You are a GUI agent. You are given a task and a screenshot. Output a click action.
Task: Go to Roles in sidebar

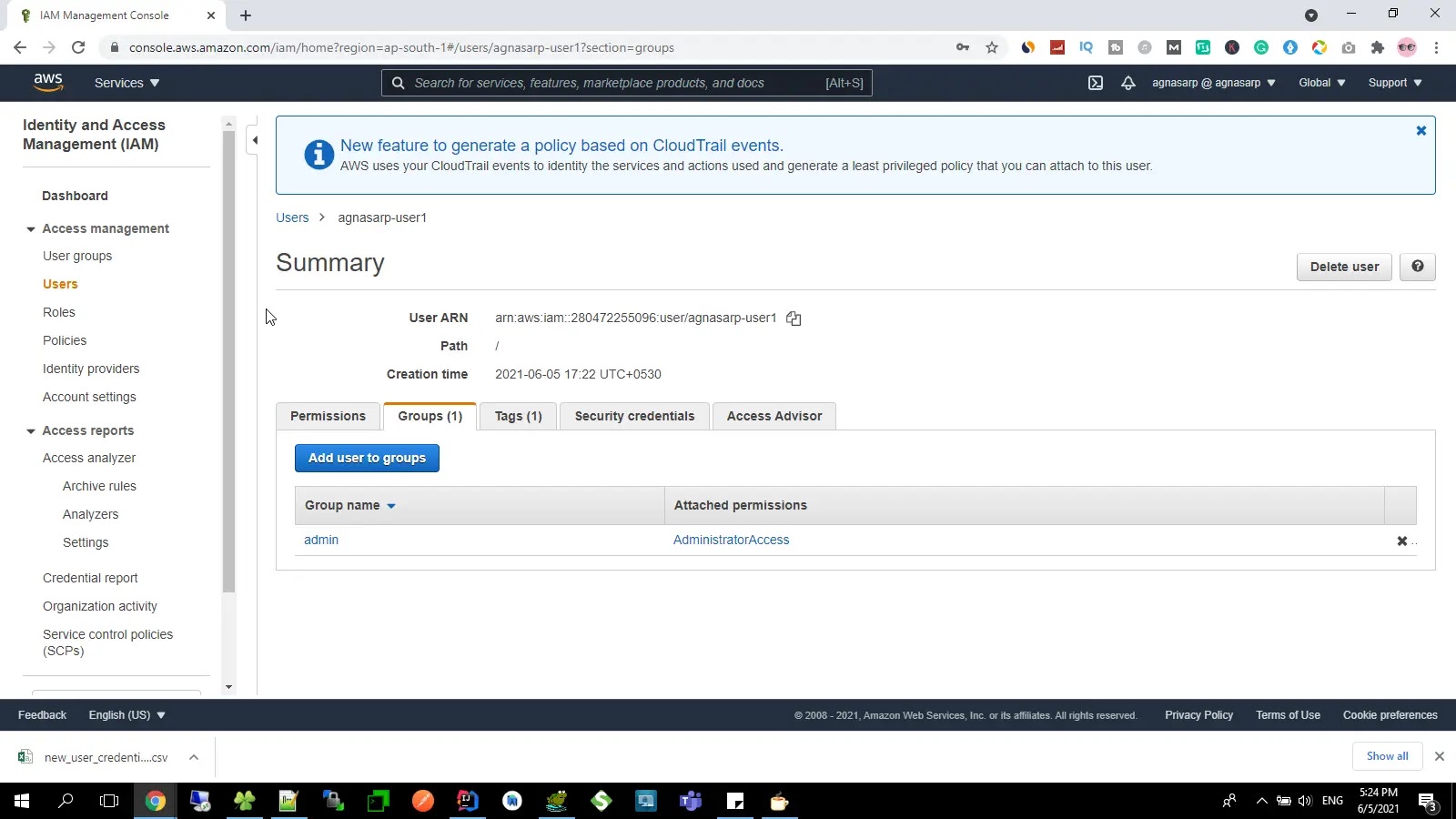(59, 312)
